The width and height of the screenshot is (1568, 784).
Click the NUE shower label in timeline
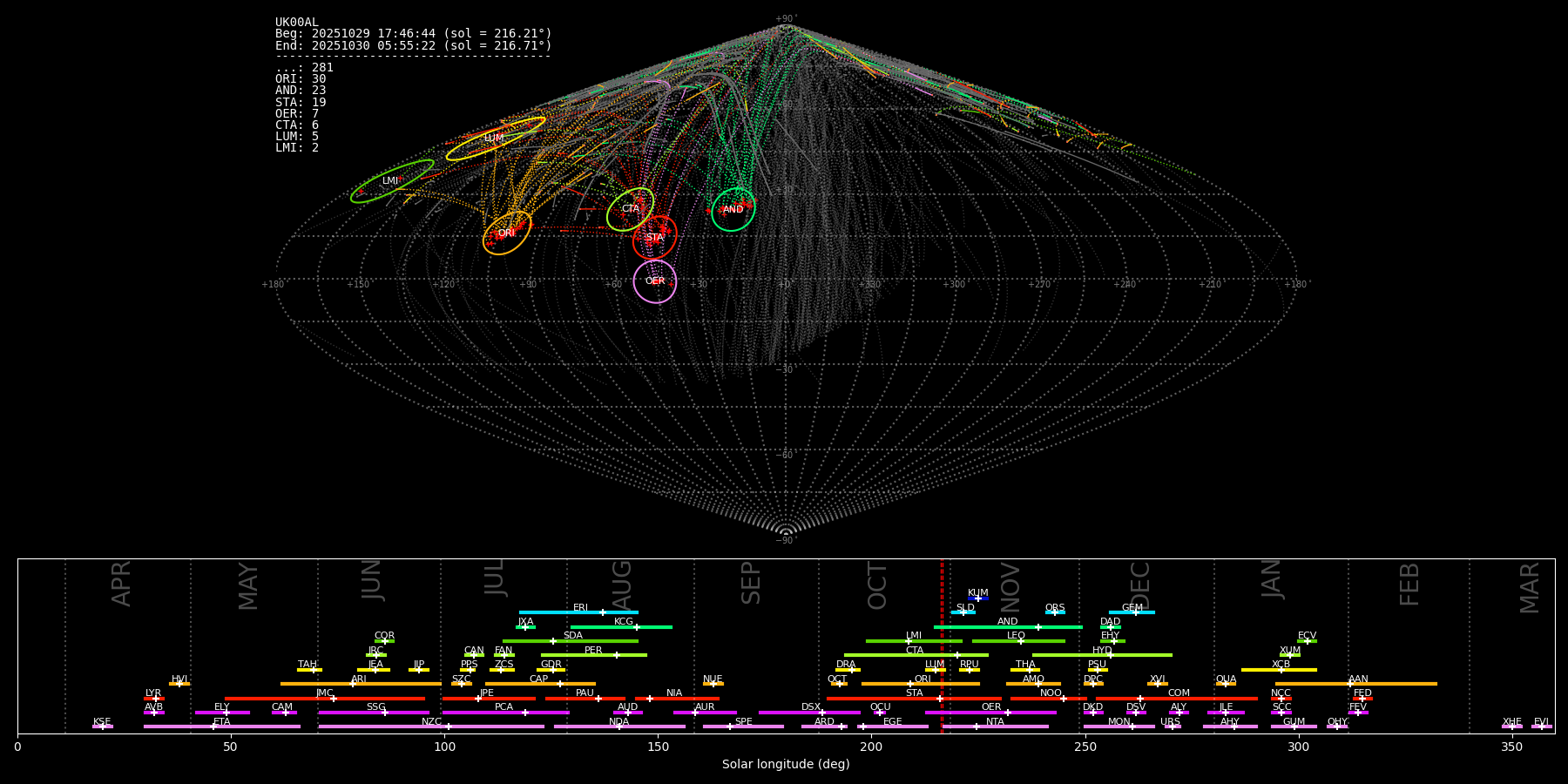[x=713, y=679]
